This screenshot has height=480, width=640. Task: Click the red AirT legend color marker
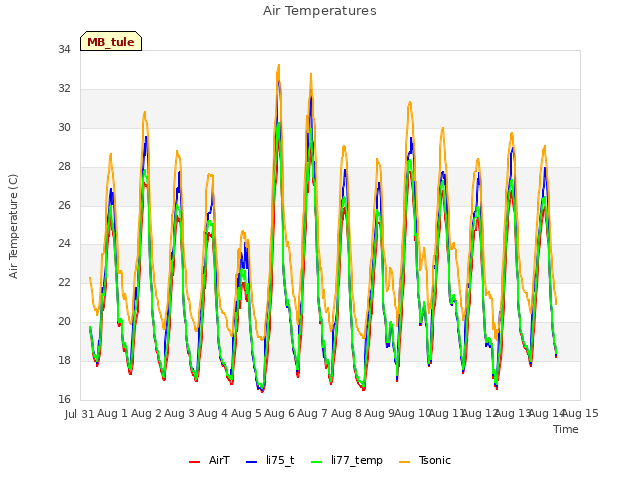coord(194,462)
